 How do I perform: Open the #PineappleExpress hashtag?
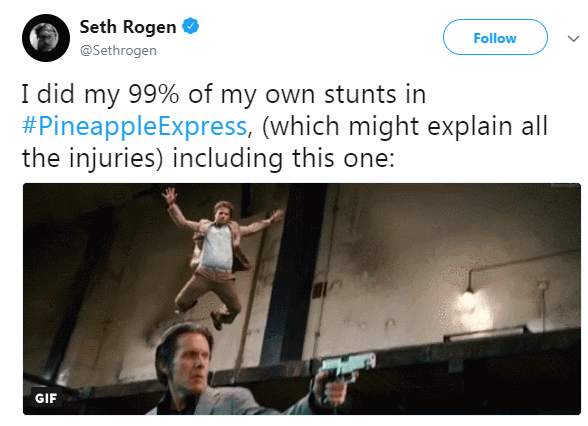134,126
